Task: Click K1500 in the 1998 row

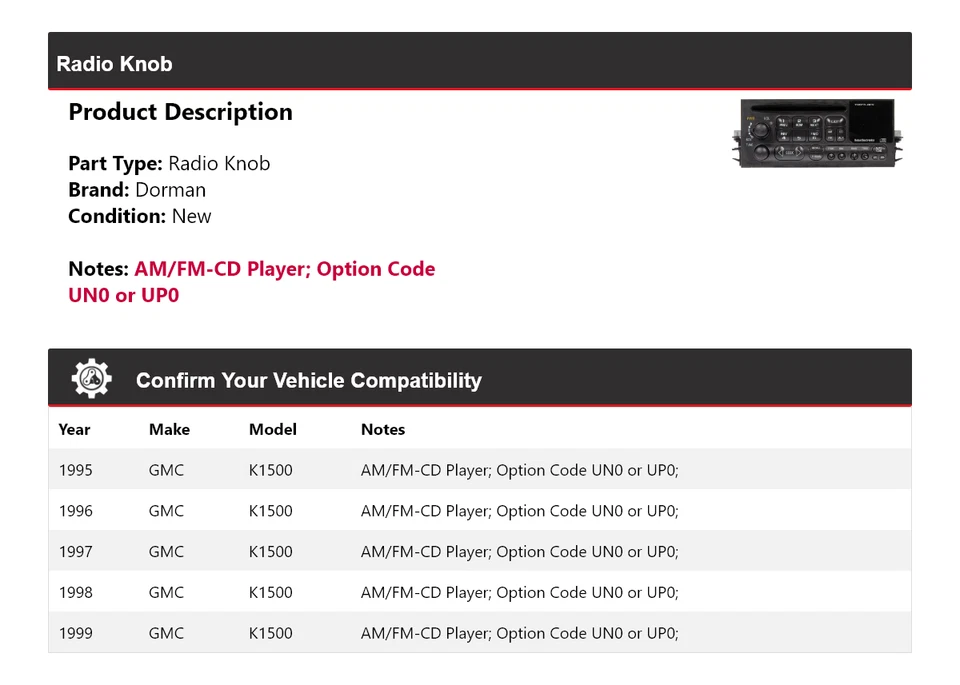Action: click(271, 592)
